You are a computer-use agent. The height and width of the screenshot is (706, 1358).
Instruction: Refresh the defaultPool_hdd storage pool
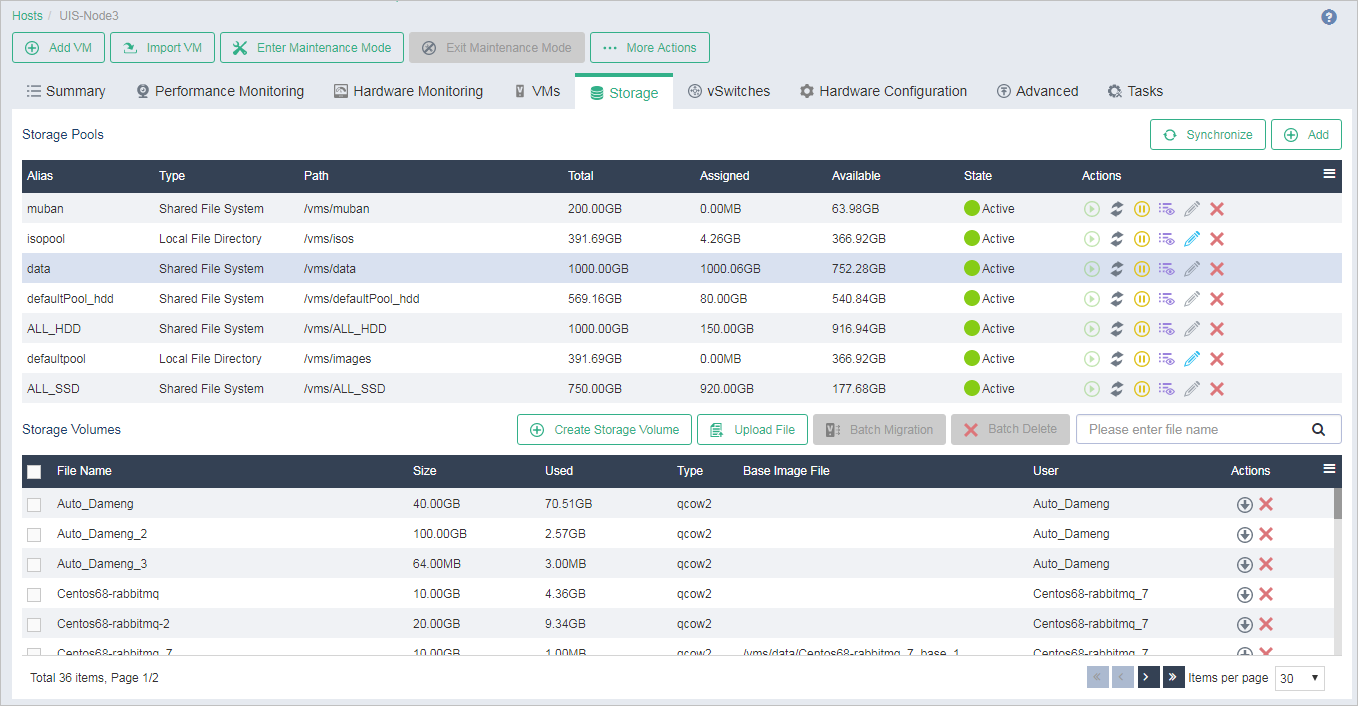point(1117,299)
